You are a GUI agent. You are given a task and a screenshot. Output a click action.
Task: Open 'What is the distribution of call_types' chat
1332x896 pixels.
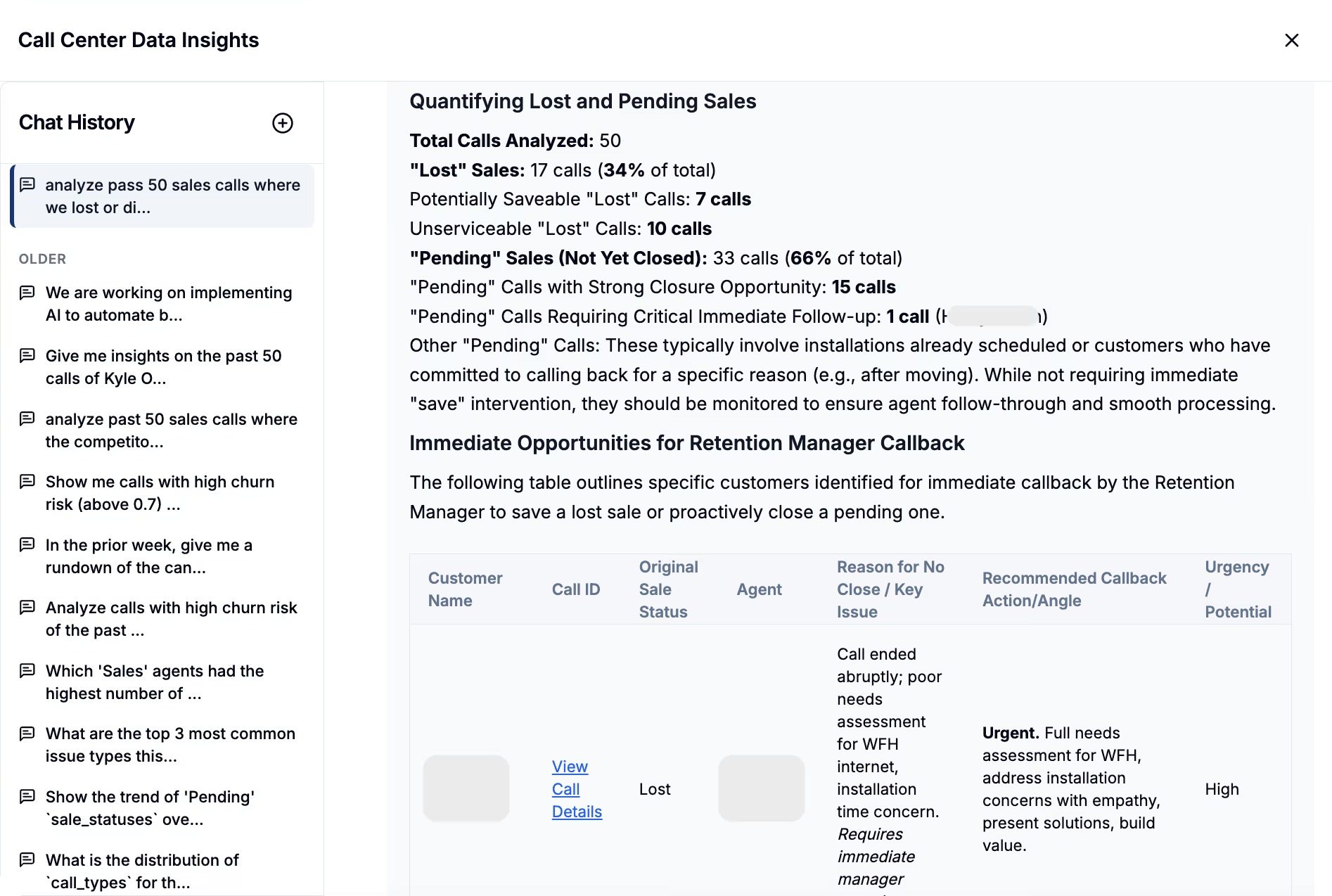coord(142,871)
